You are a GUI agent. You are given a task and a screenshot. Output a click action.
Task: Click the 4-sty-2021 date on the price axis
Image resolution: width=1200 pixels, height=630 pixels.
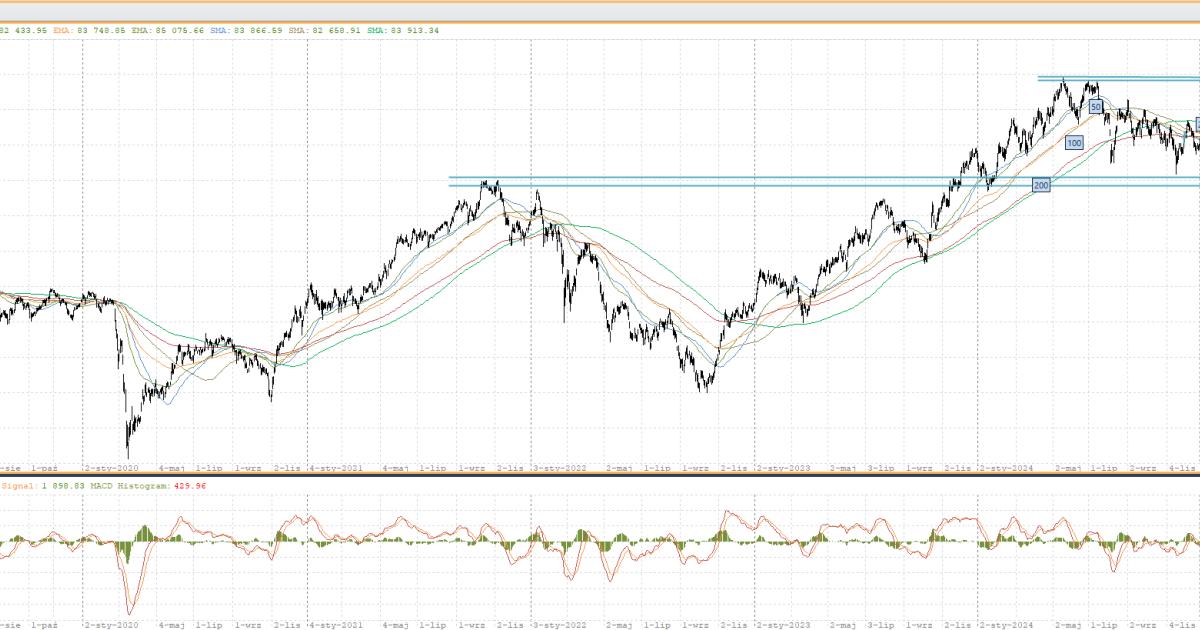coord(335,467)
